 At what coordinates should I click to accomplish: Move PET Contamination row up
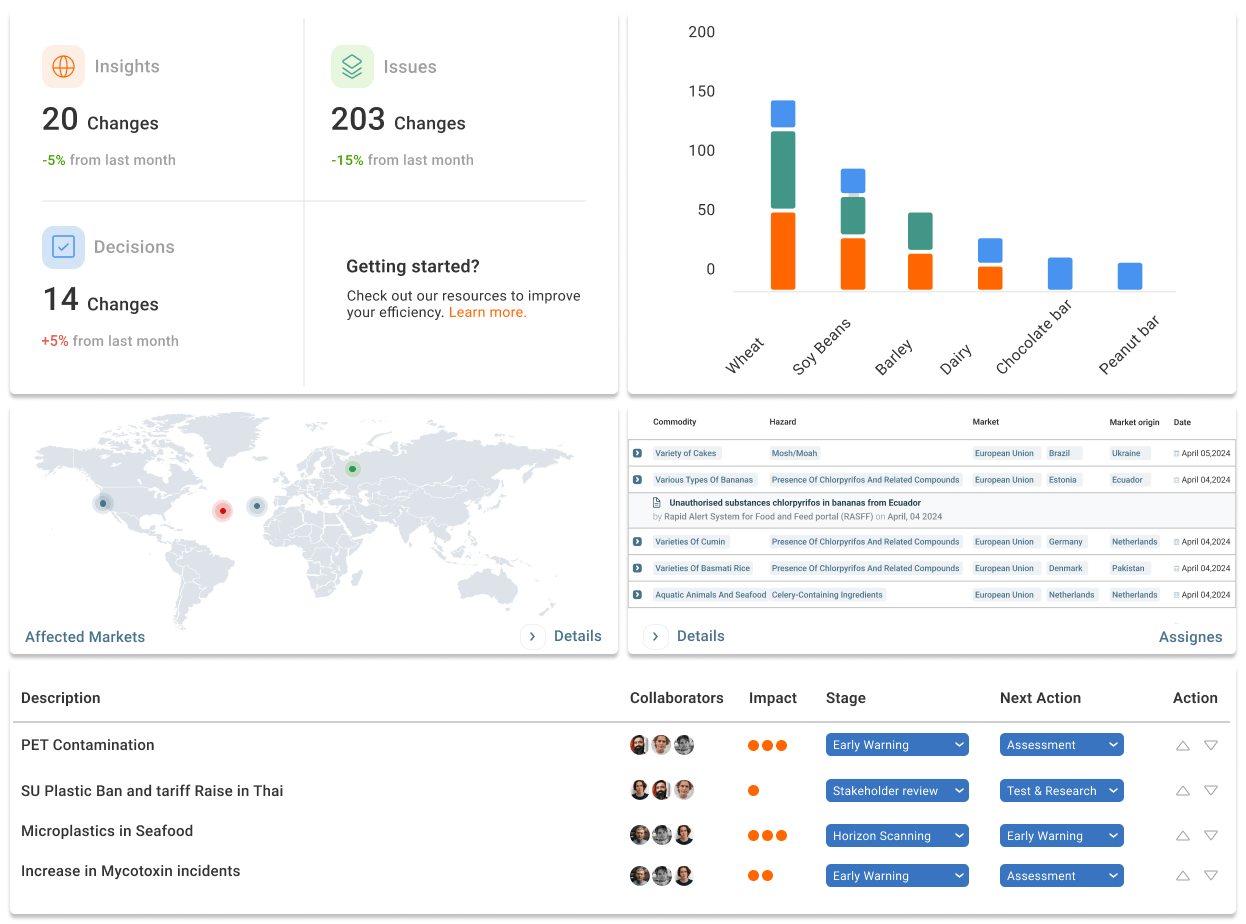tap(1183, 745)
